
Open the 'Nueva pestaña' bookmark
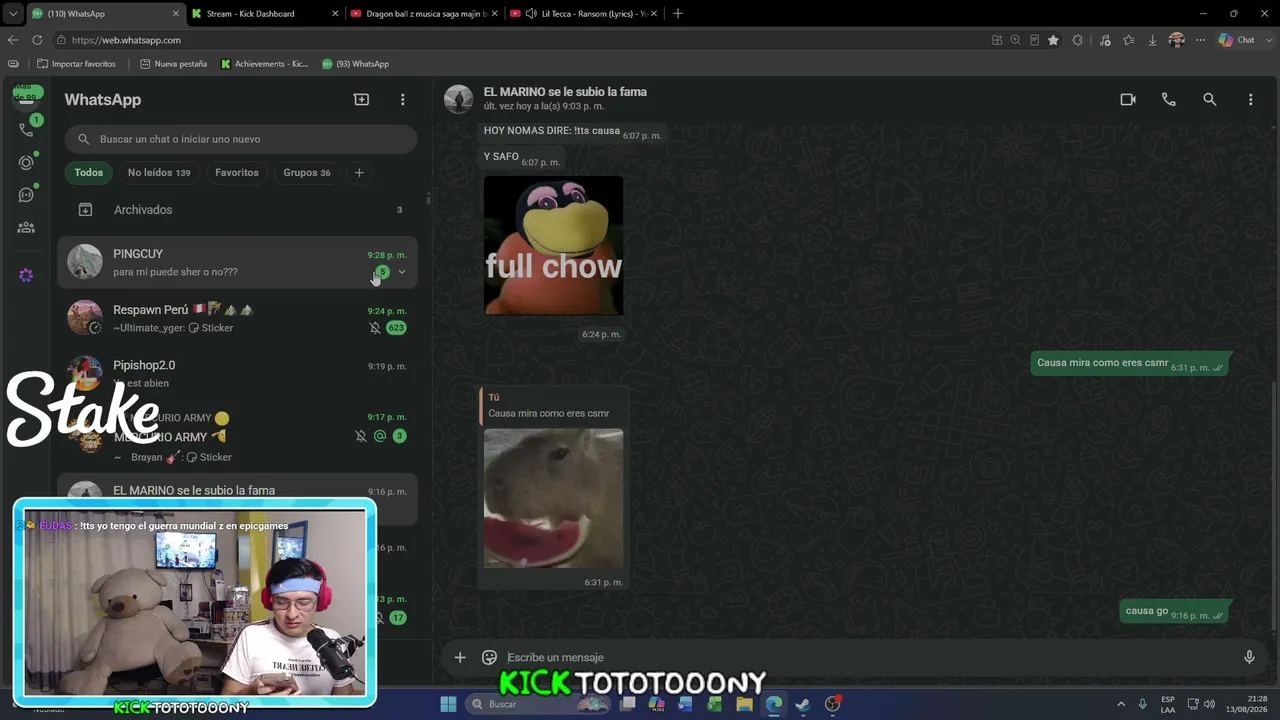click(x=174, y=64)
